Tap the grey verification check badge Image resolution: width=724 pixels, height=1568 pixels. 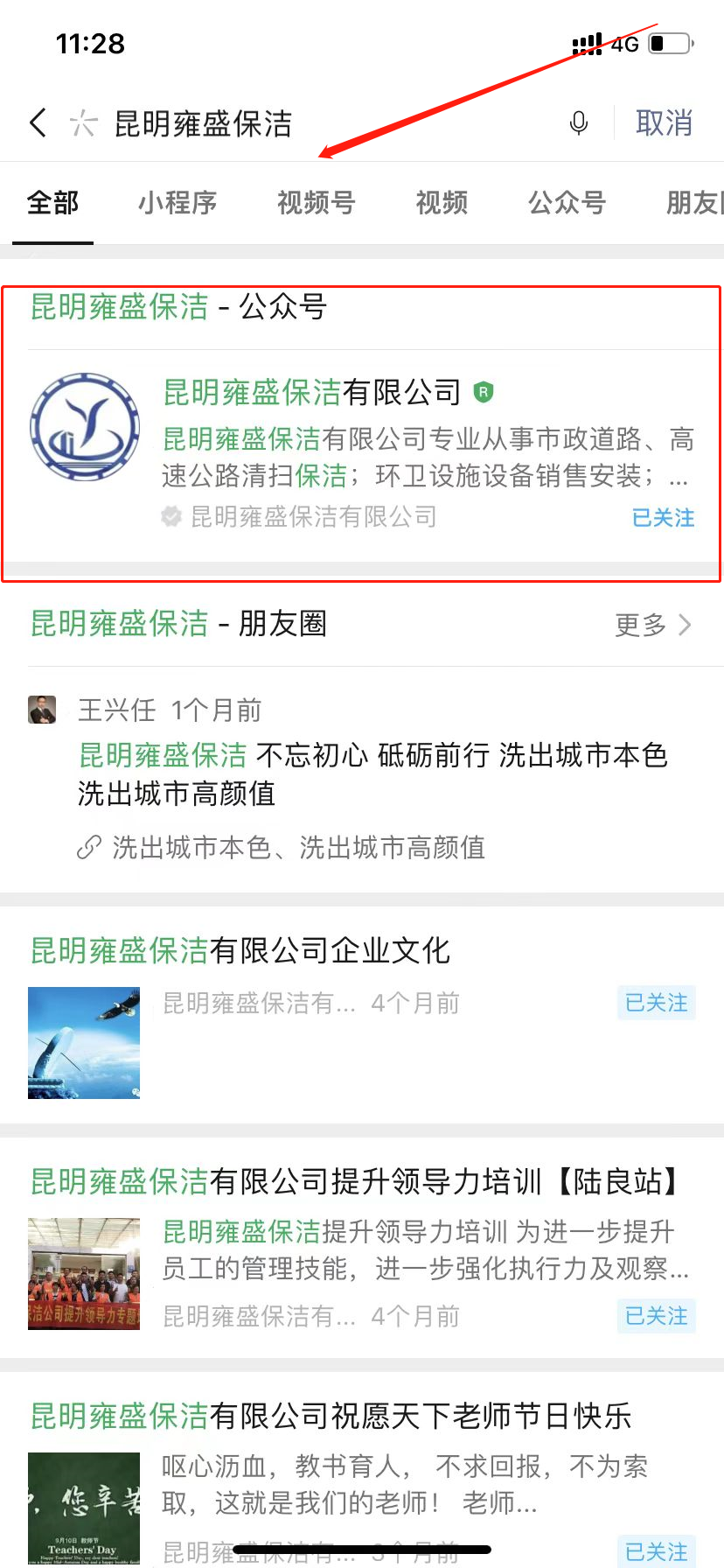coord(171,516)
